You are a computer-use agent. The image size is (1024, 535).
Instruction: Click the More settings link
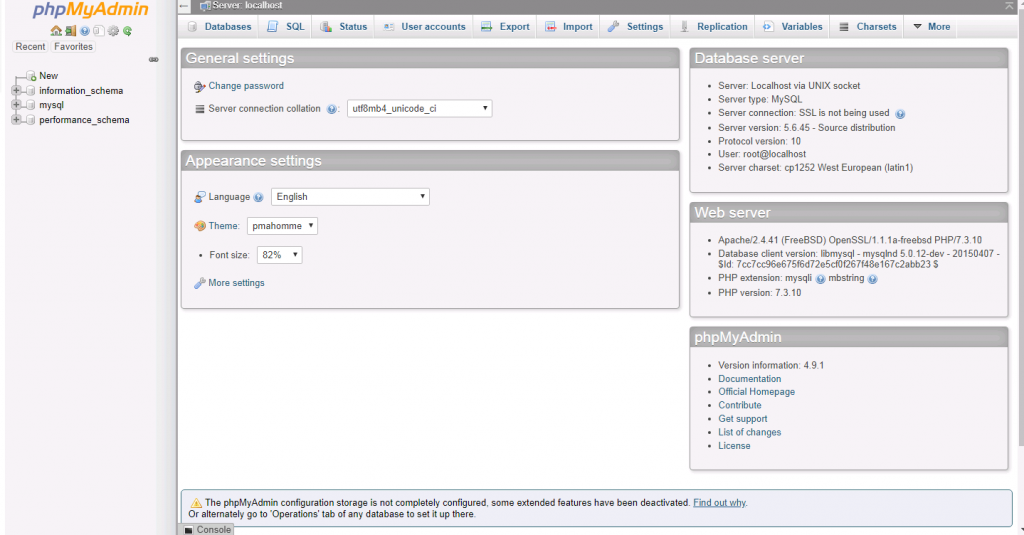[x=236, y=283]
